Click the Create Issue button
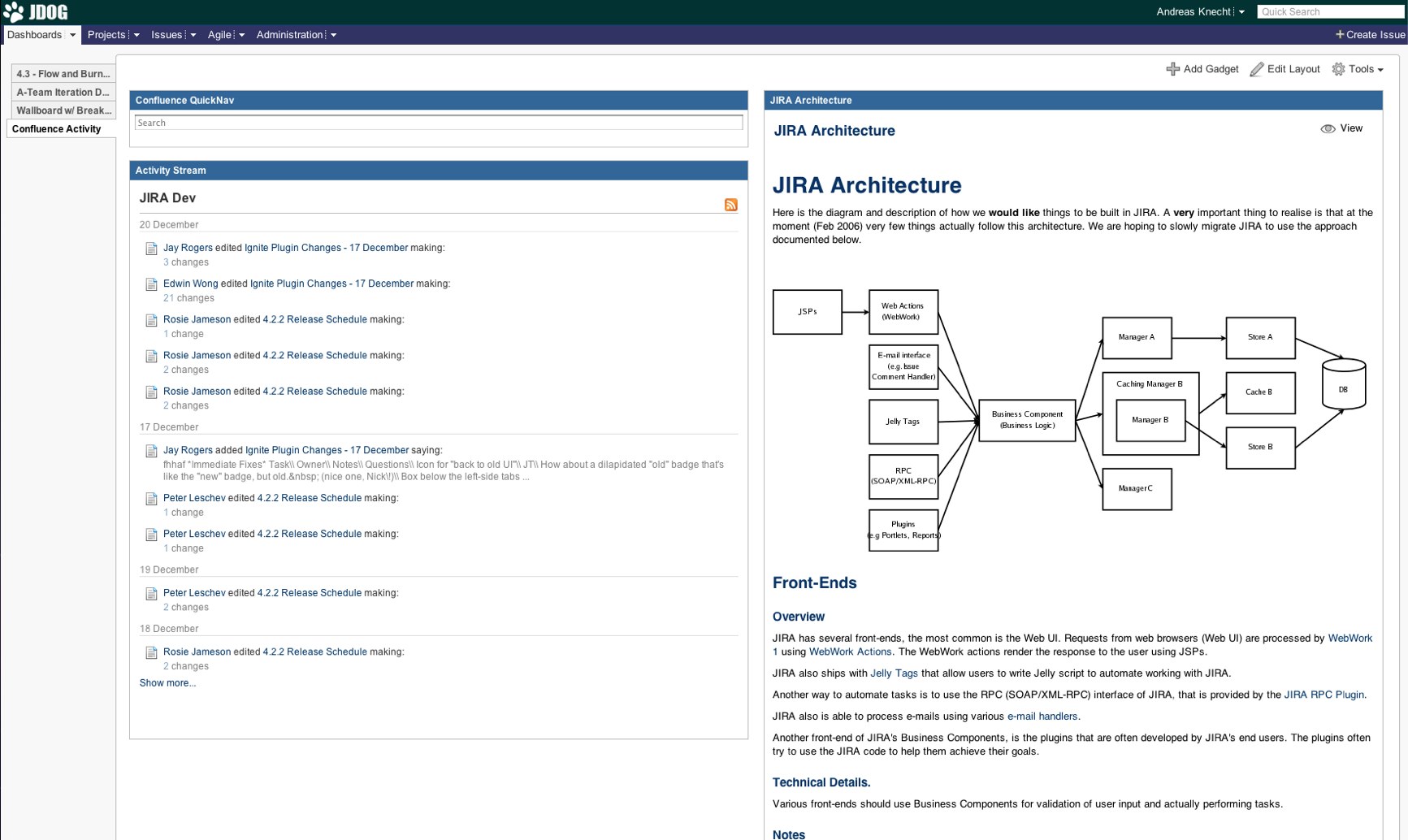This screenshot has height=840, width=1408. 1370,34
